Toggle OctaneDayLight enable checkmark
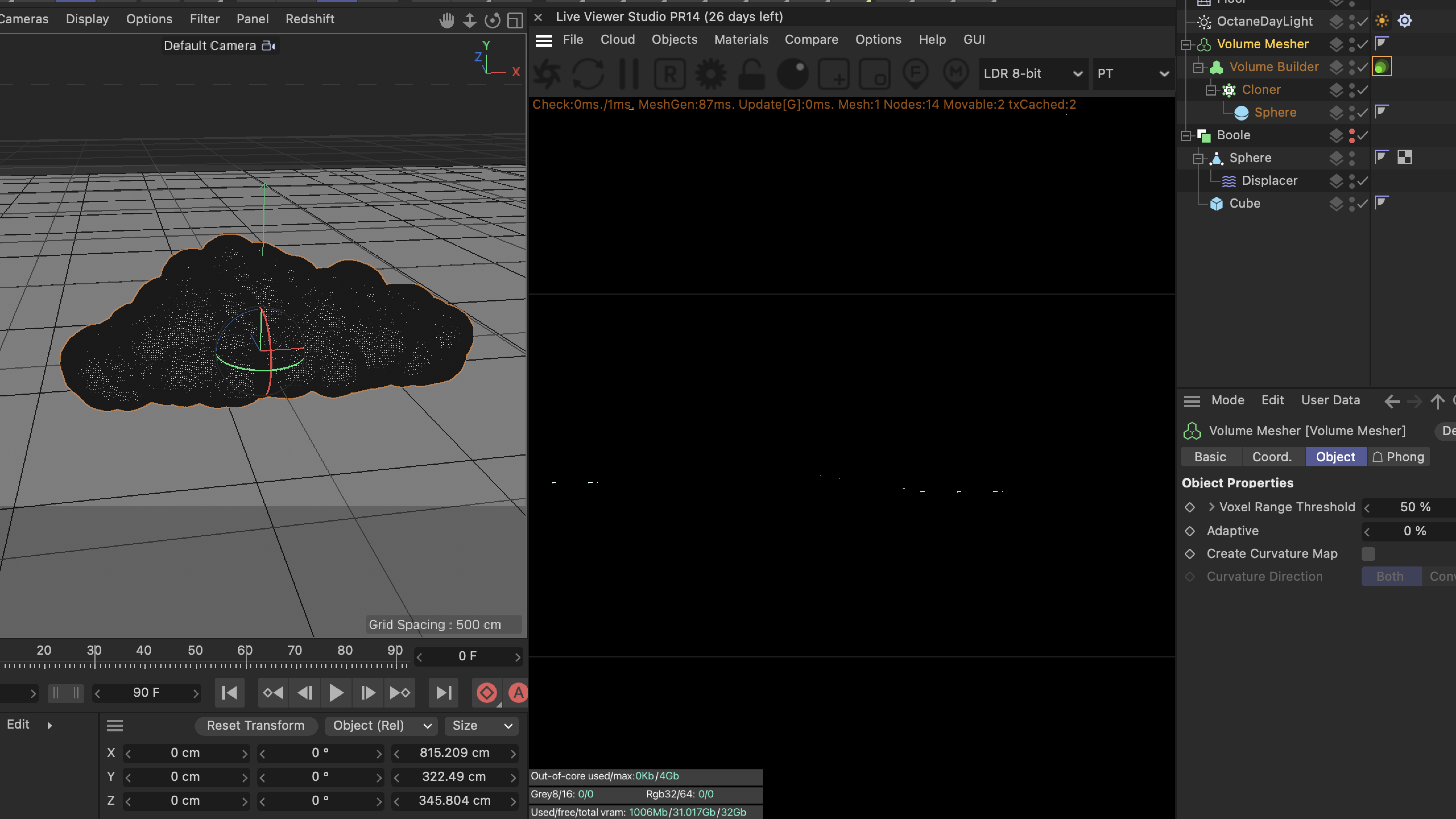The width and height of the screenshot is (1456, 819). (1363, 22)
